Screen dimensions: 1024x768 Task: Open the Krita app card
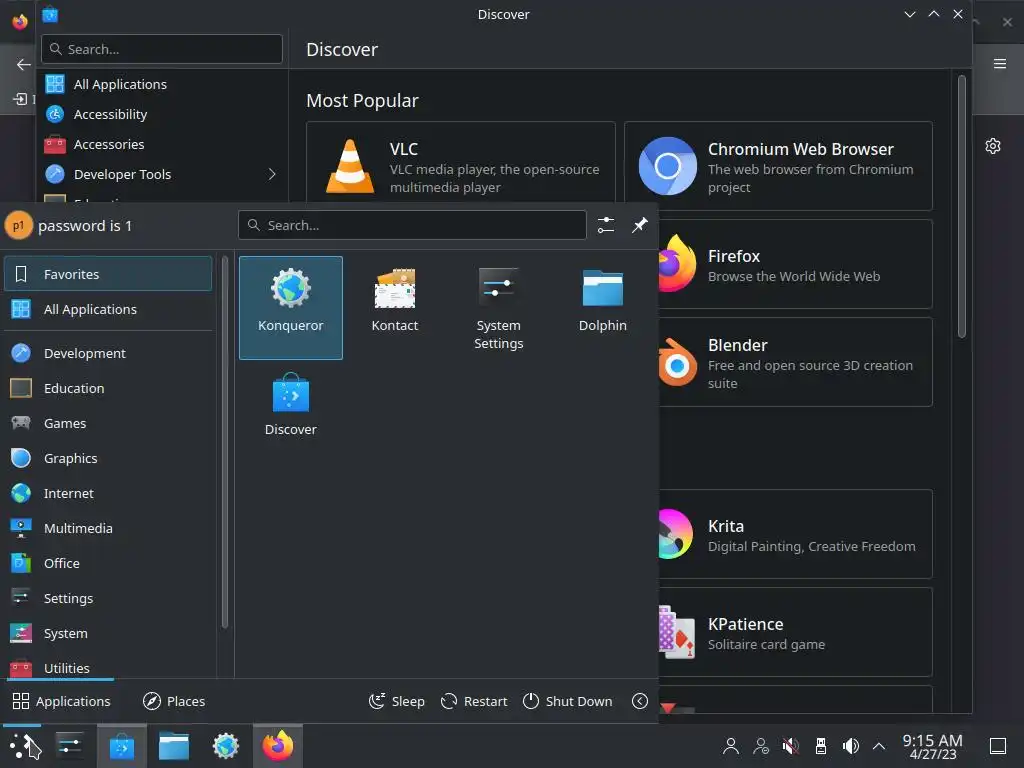click(x=795, y=534)
